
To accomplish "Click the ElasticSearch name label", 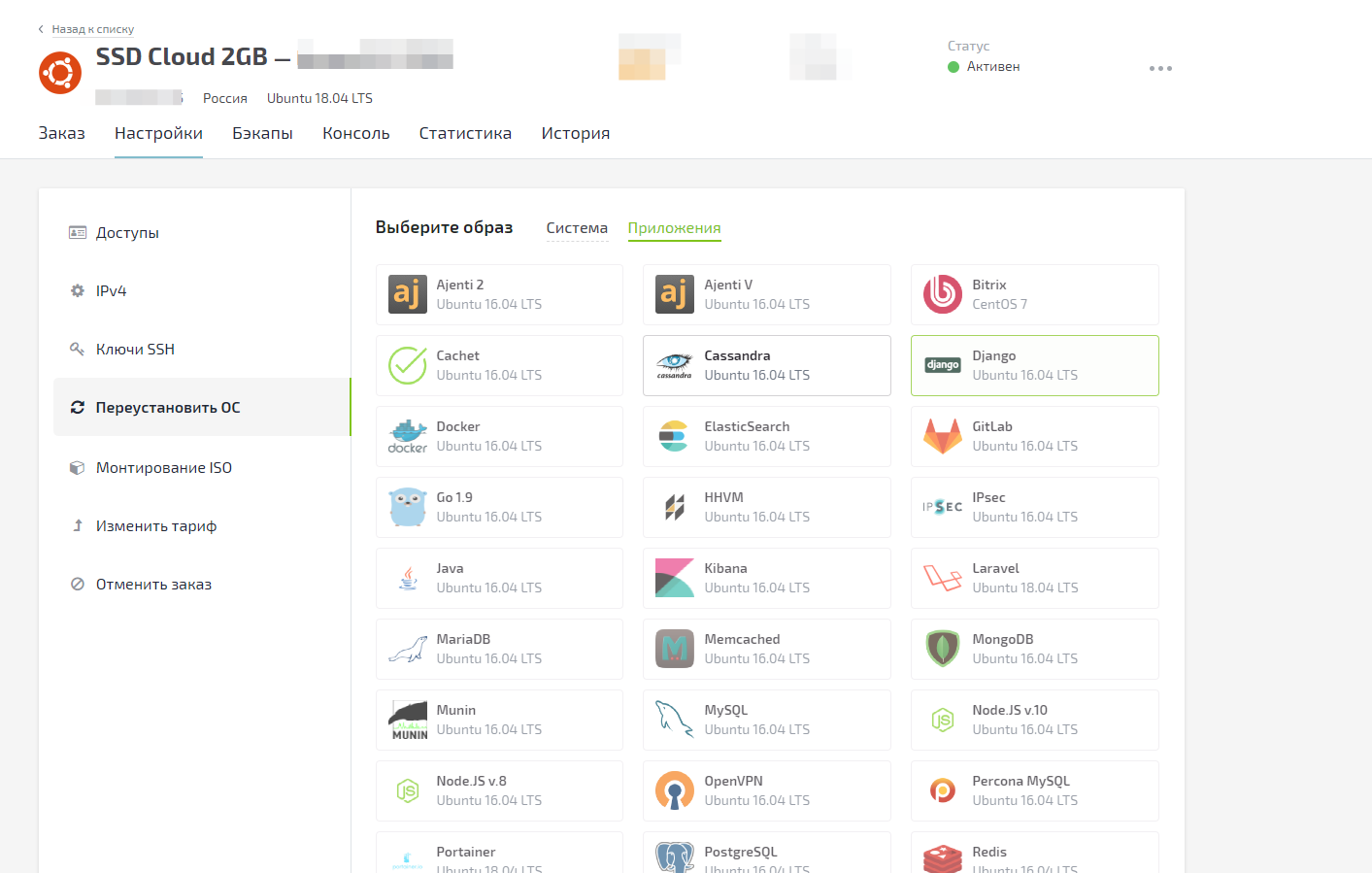I will coord(748,426).
